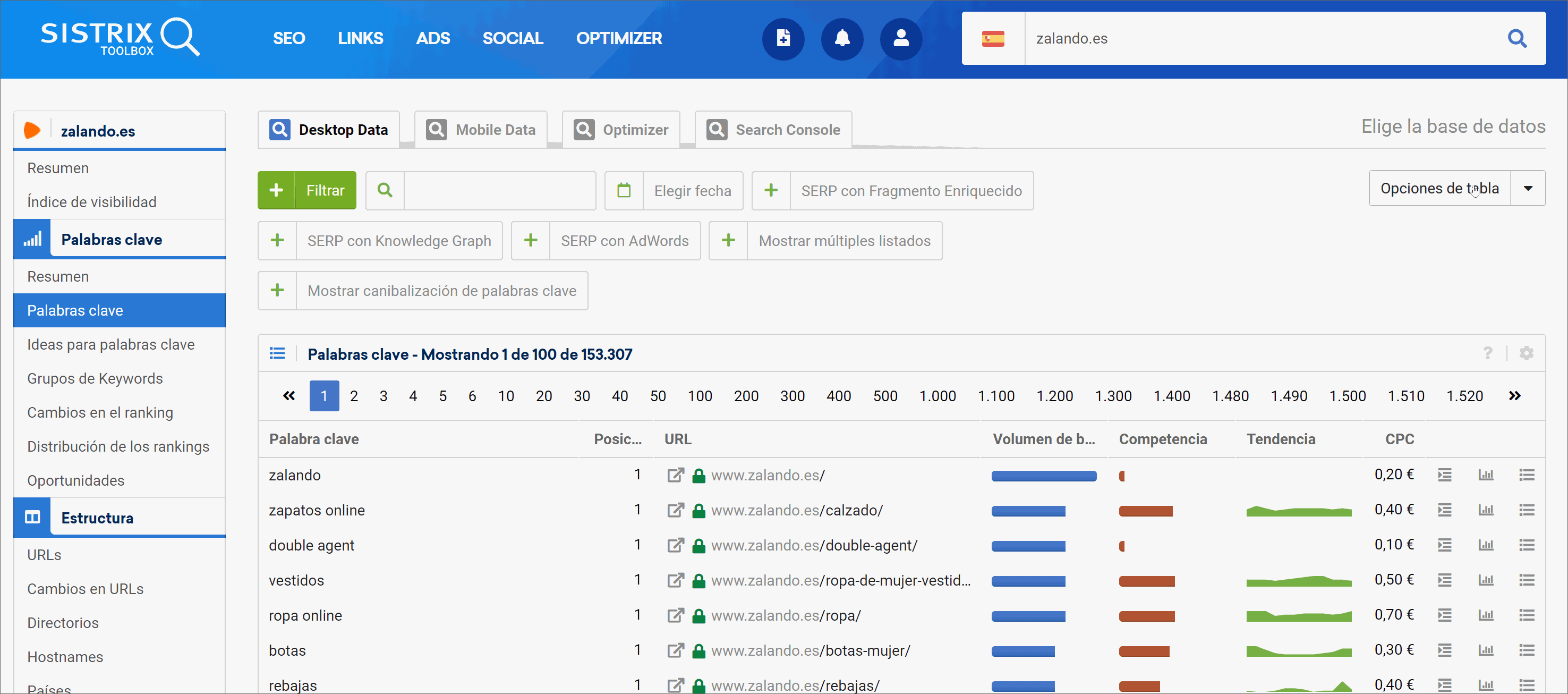Open the LINKS menu in top navigation
The image size is (1568, 694).
pos(360,38)
